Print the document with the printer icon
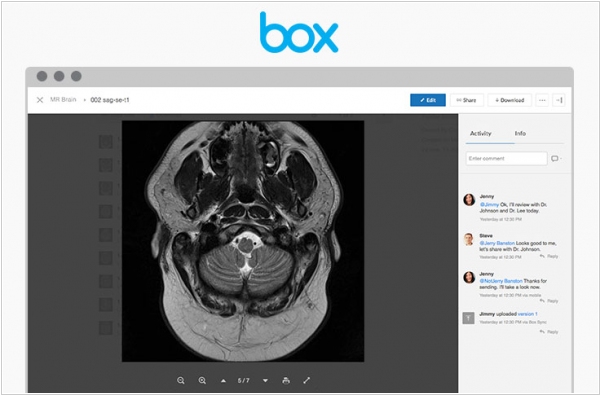This screenshot has height=395, width=600. (x=286, y=380)
